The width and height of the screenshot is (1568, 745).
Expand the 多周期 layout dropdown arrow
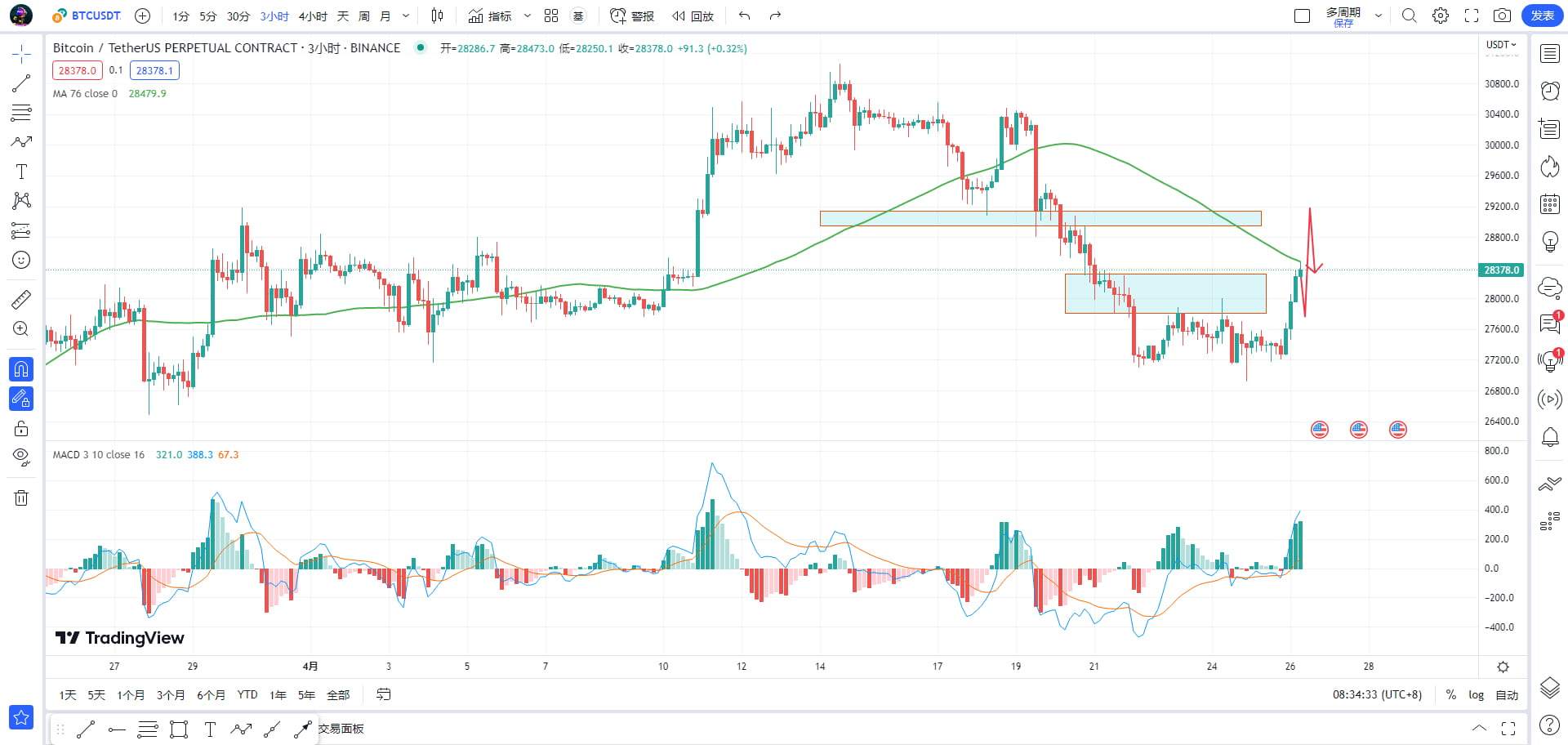tap(1379, 16)
